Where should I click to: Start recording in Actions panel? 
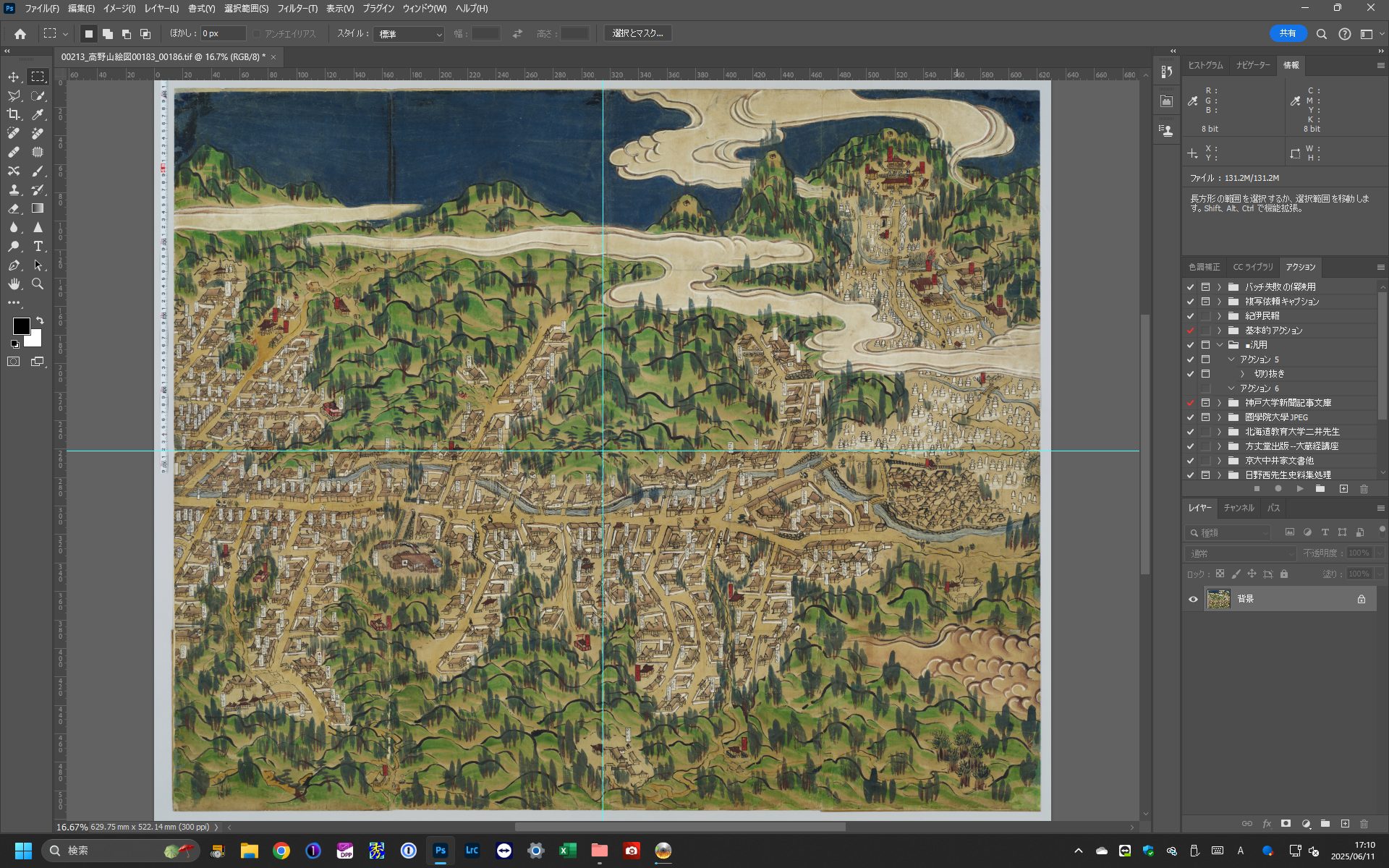1278,489
